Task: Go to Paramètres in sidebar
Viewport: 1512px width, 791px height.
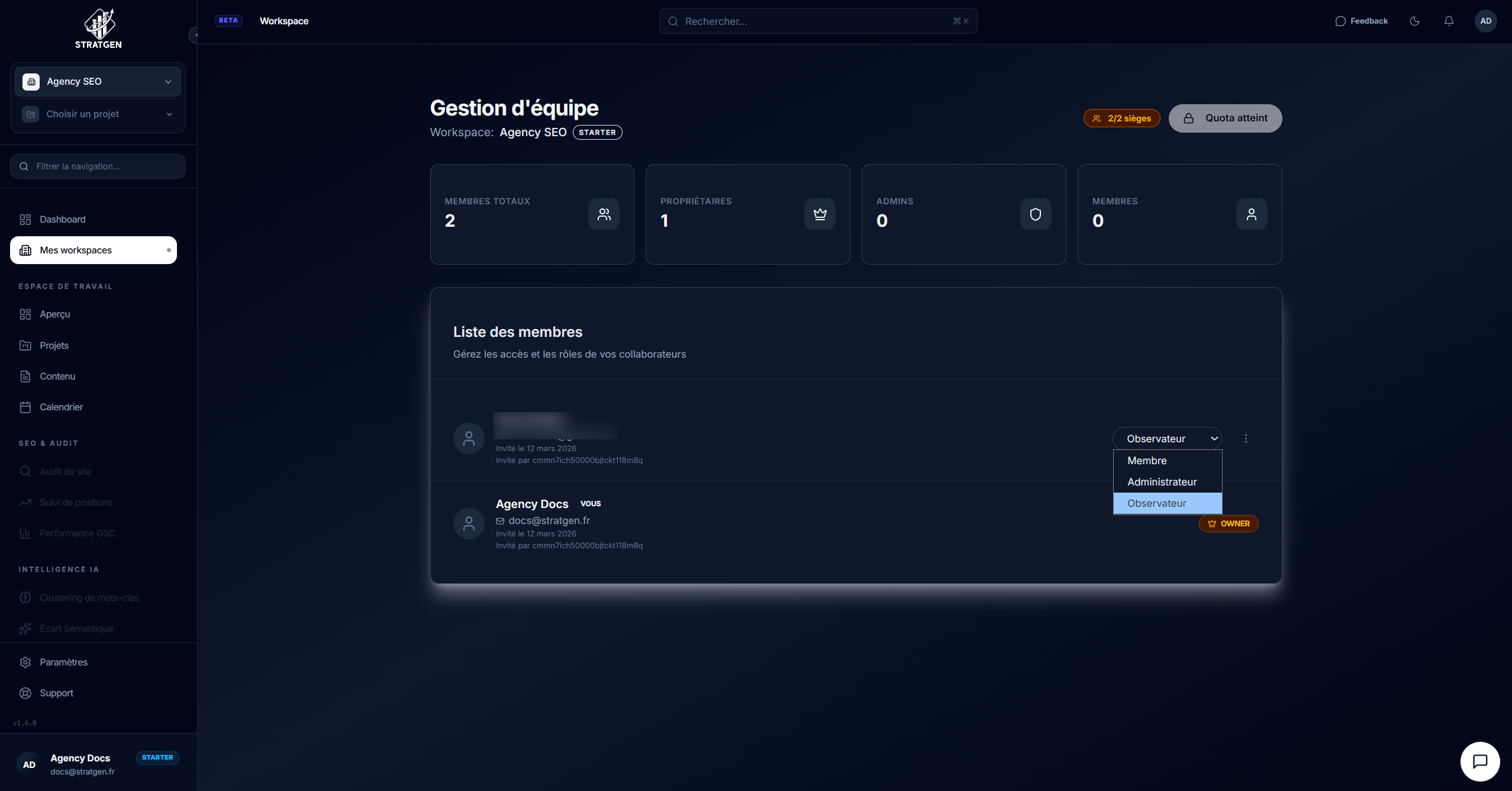Action: coord(63,662)
